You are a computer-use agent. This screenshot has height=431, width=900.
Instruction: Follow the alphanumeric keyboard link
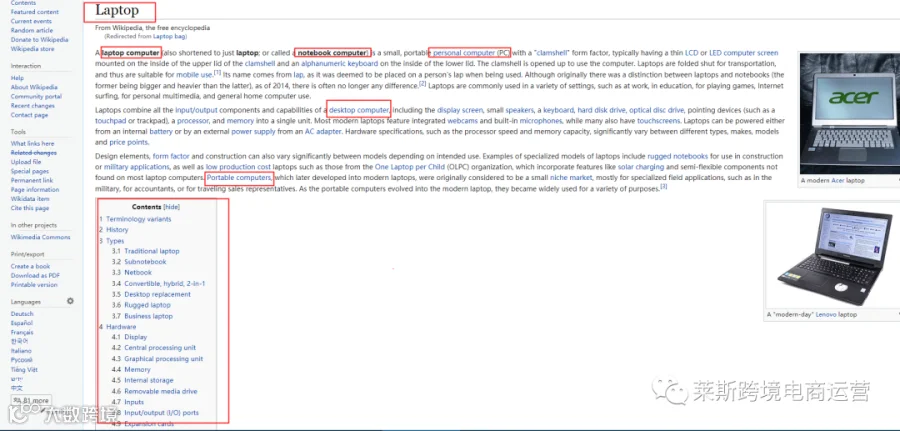[x=339, y=64]
